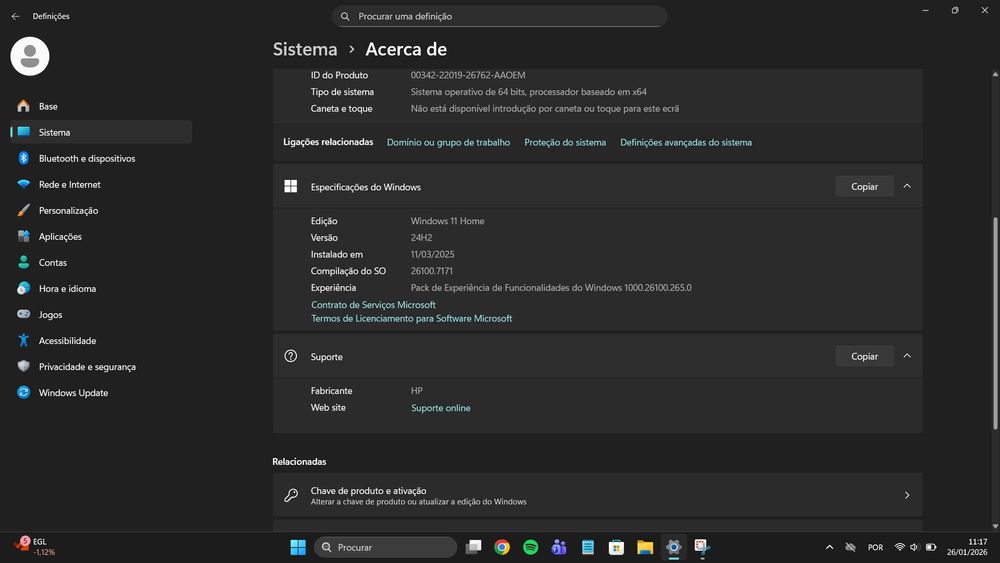Open File Explorer from the taskbar
Image resolution: width=1000 pixels, height=563 pixels.
[645, 547]
